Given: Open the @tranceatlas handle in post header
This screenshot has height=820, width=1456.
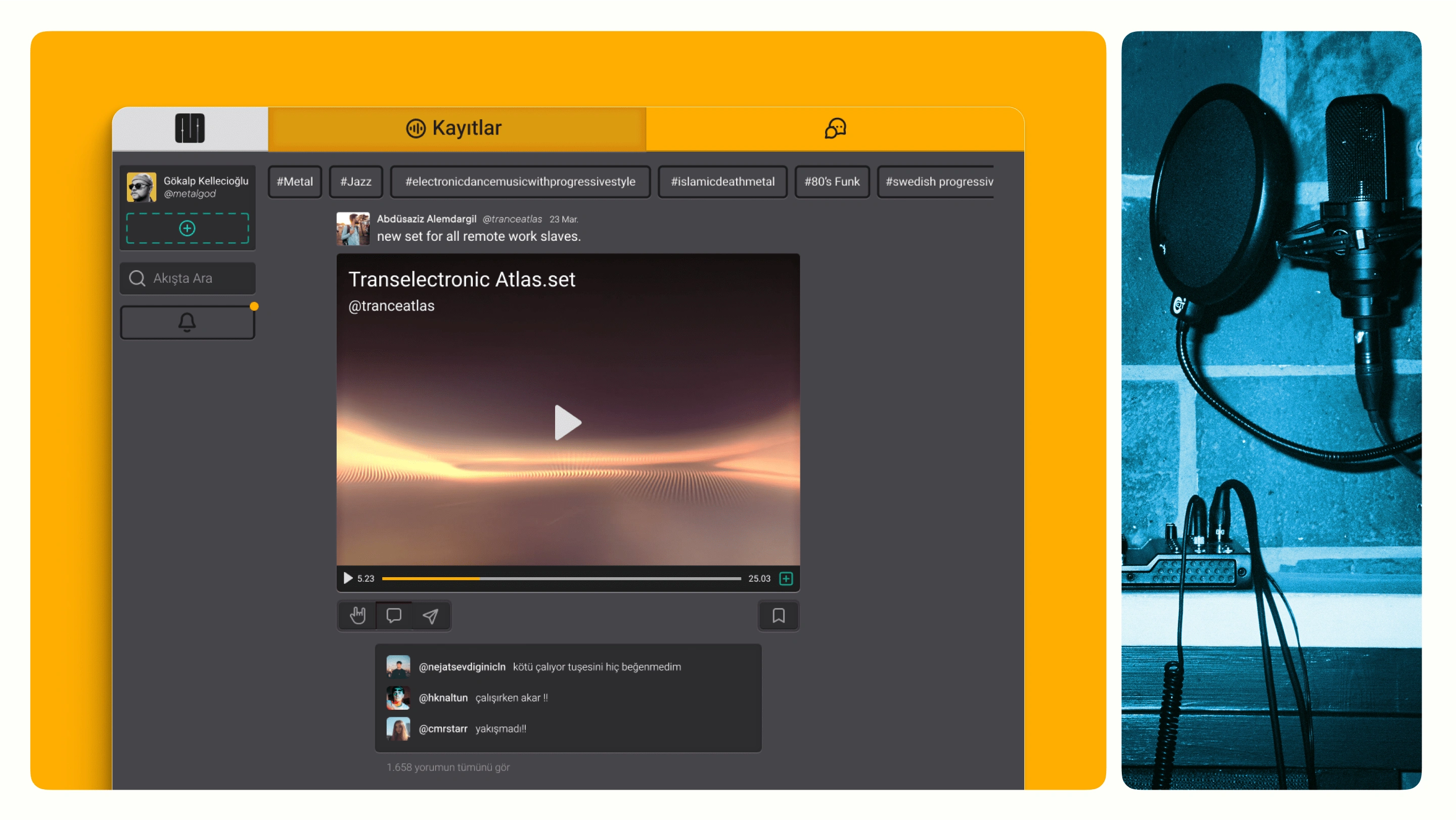Looking at the screenshot, I should [512, 219].
